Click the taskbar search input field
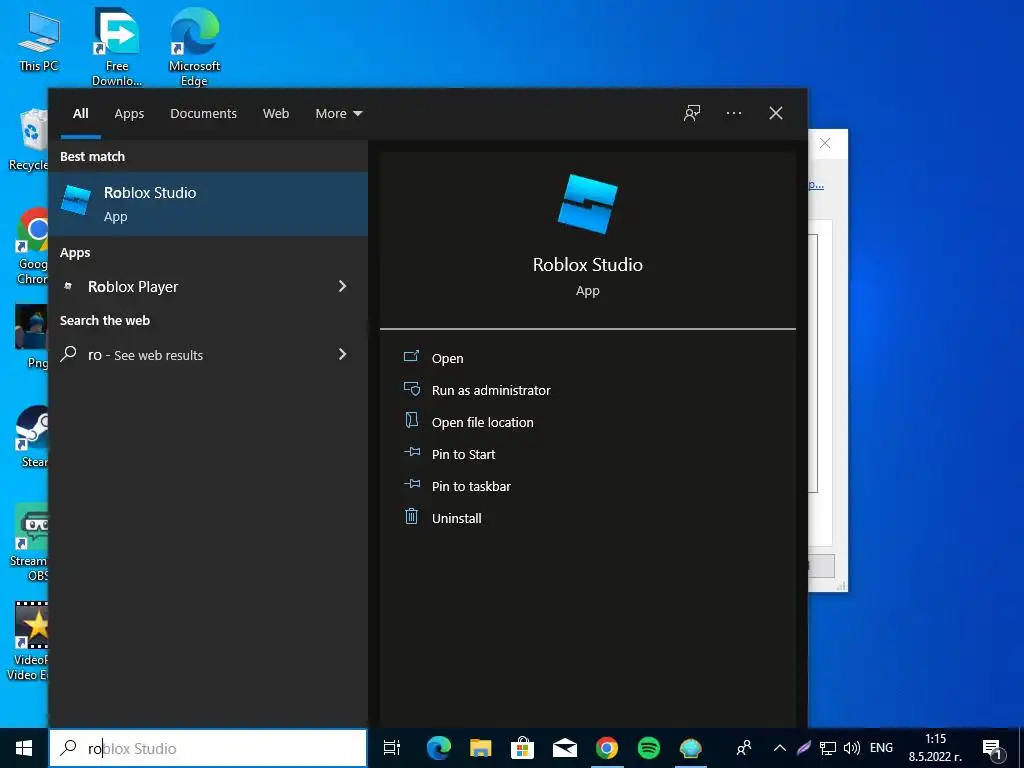 [208, 748]
